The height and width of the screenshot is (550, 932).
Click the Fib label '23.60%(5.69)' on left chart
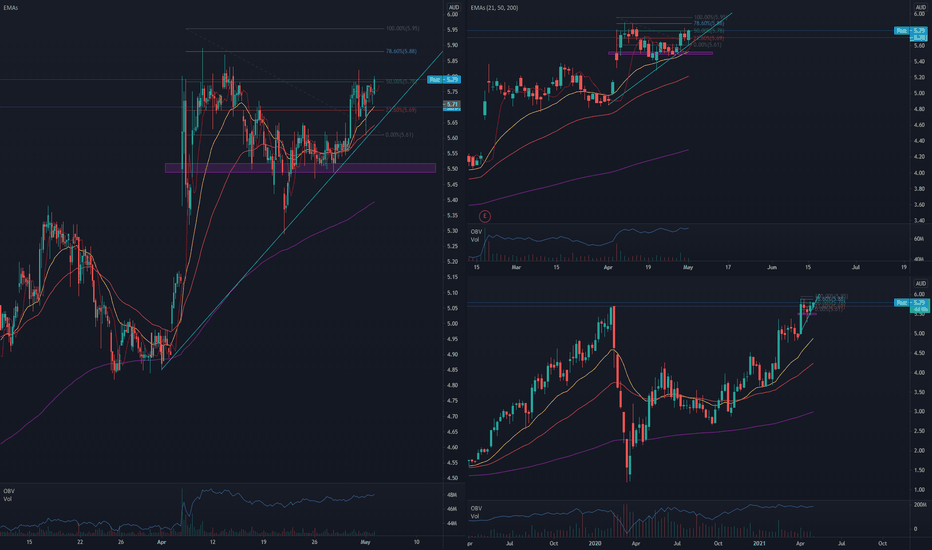tap(401, 110)
